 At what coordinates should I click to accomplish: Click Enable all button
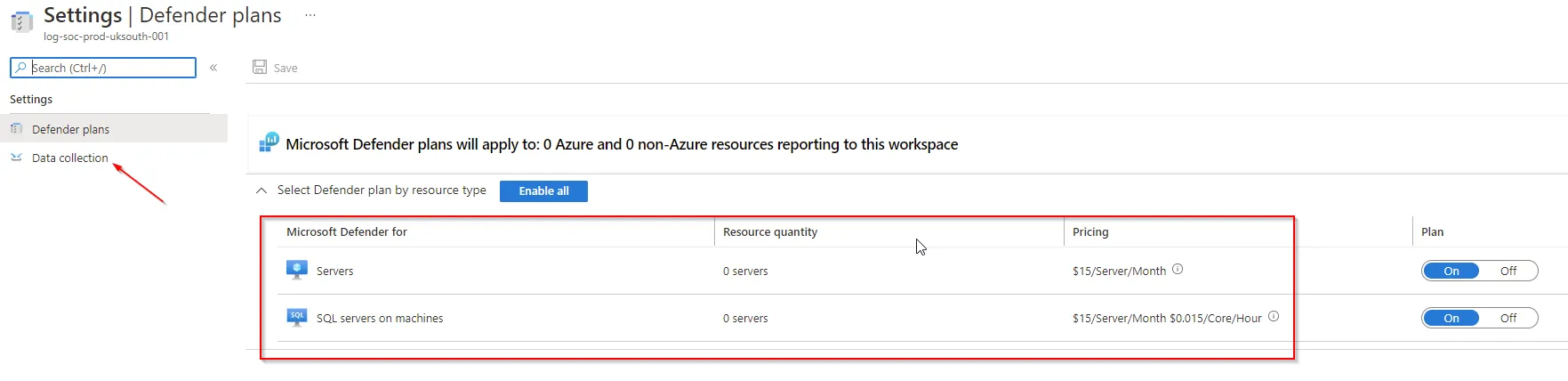point(543,191)
